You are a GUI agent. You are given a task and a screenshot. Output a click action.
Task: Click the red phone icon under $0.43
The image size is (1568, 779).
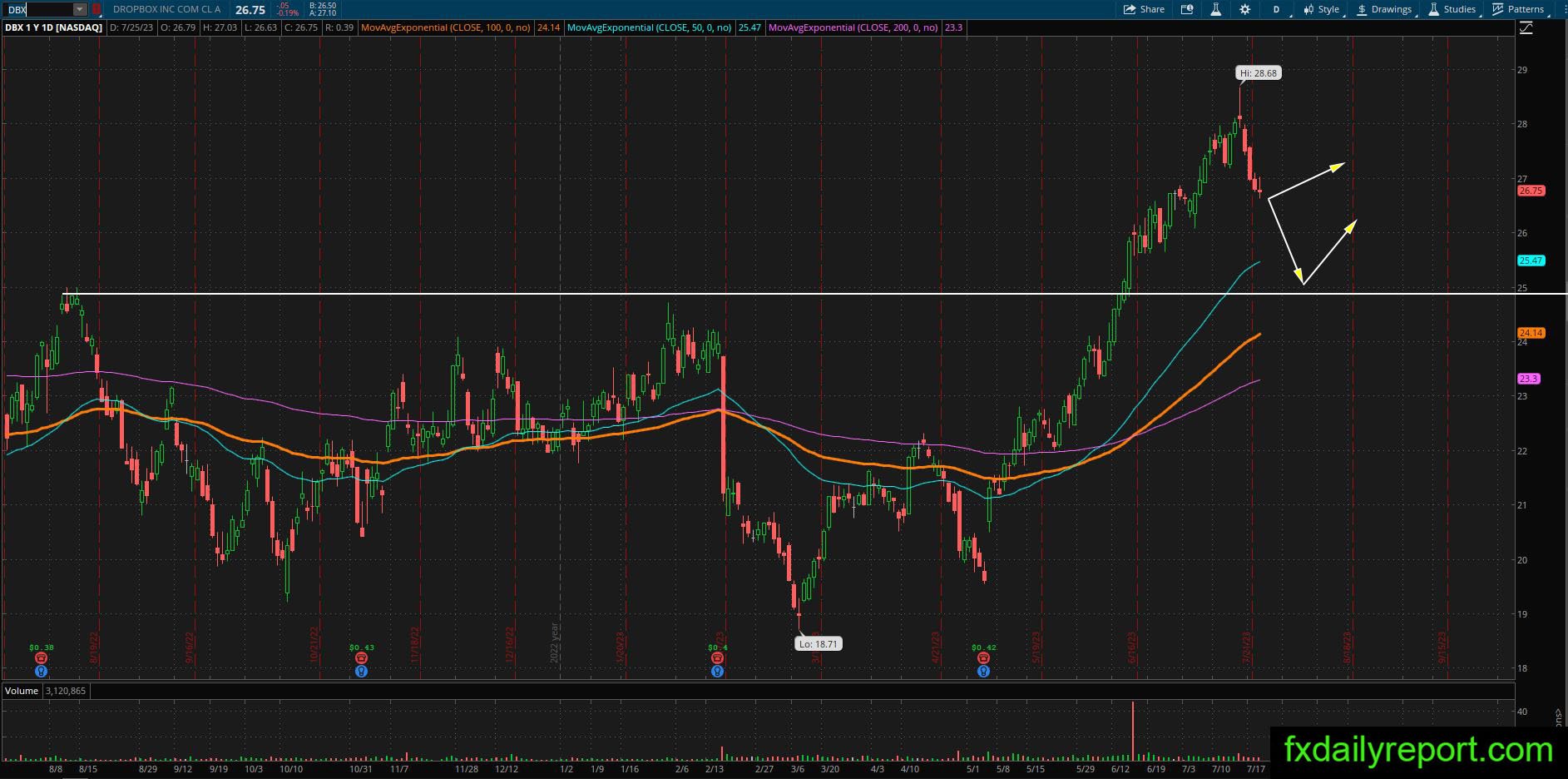tap(361, 658)
